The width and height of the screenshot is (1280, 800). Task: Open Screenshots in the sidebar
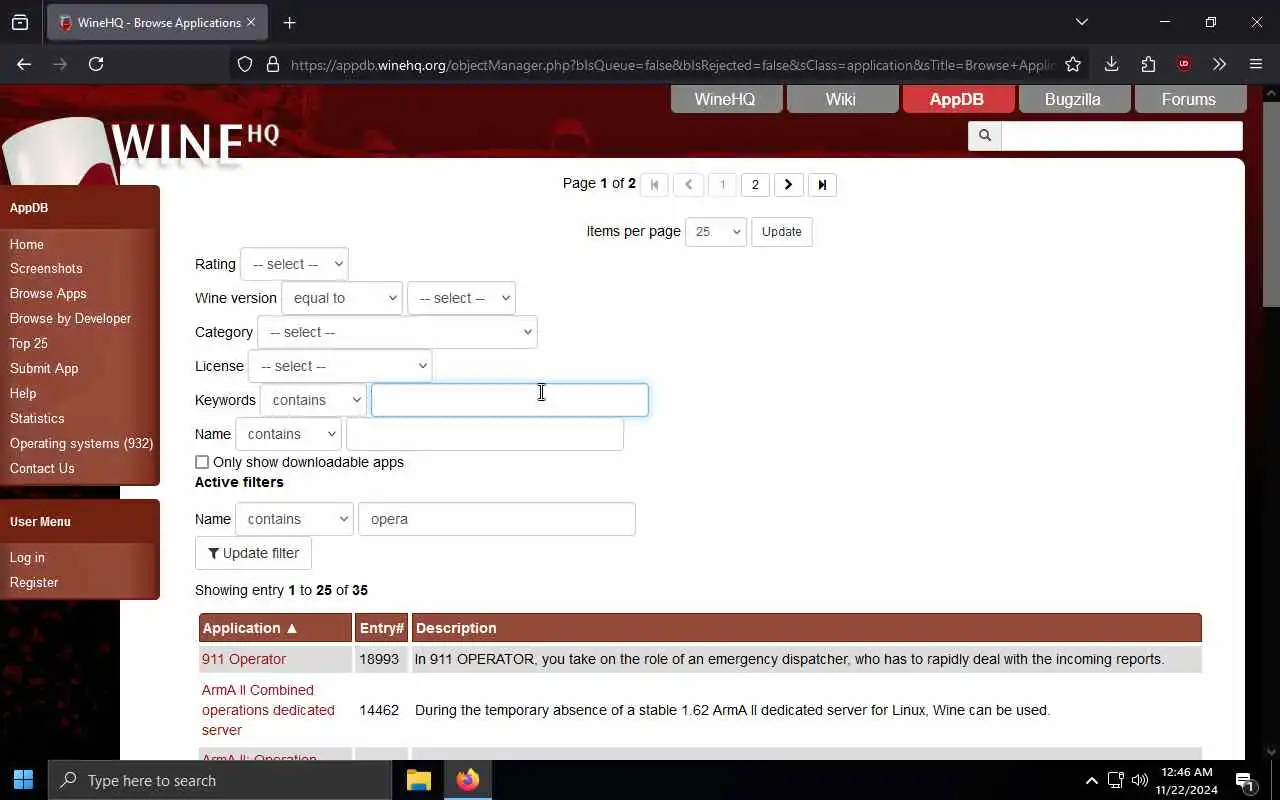tap(46, 268)
